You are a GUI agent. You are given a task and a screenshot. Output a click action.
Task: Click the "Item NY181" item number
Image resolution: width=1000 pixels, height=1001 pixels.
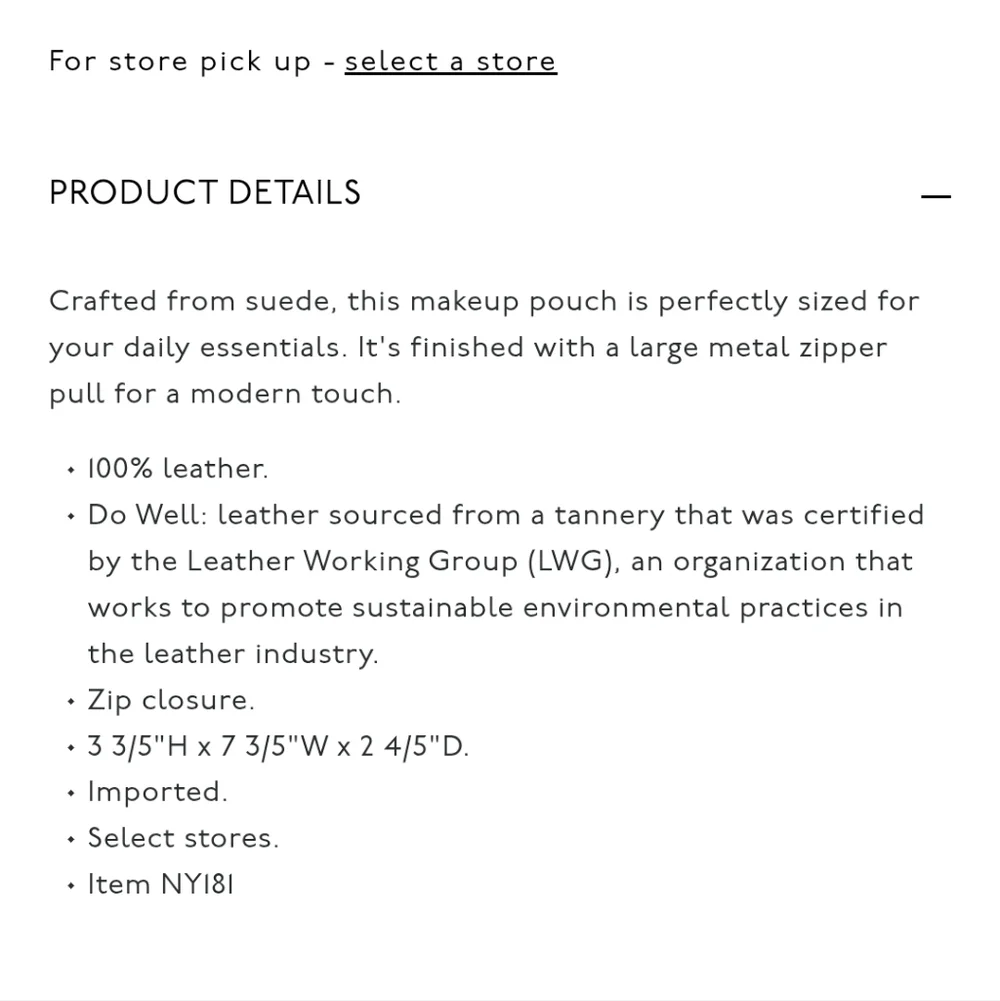161,884
